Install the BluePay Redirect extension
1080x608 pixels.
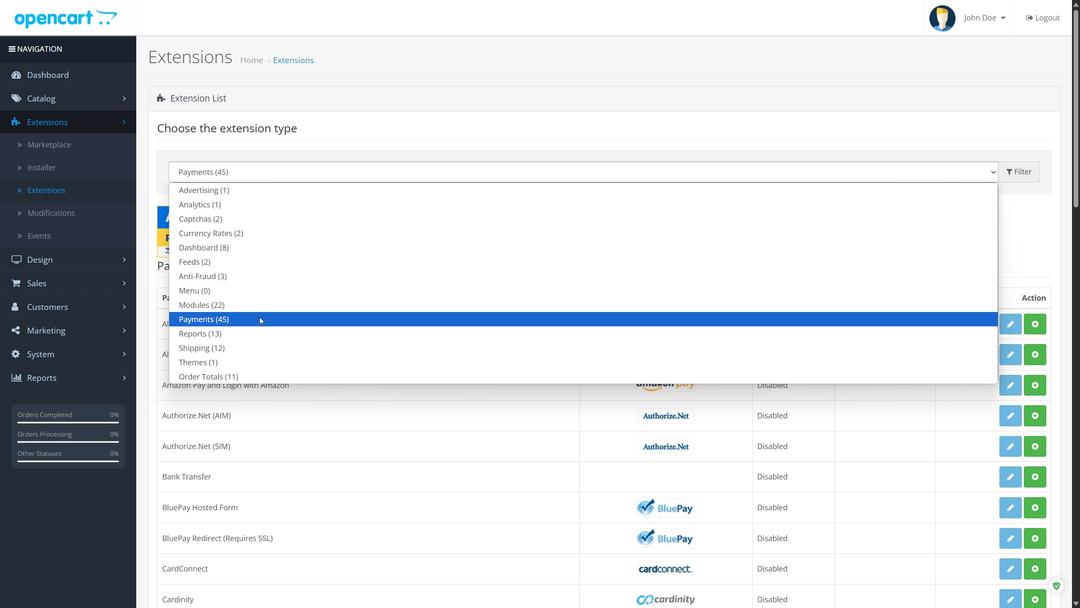point(1035,538)
